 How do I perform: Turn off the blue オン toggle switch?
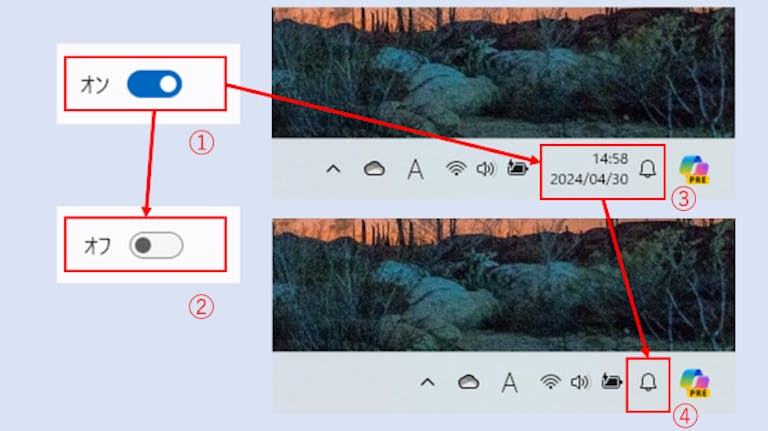(x=154, y=84)
